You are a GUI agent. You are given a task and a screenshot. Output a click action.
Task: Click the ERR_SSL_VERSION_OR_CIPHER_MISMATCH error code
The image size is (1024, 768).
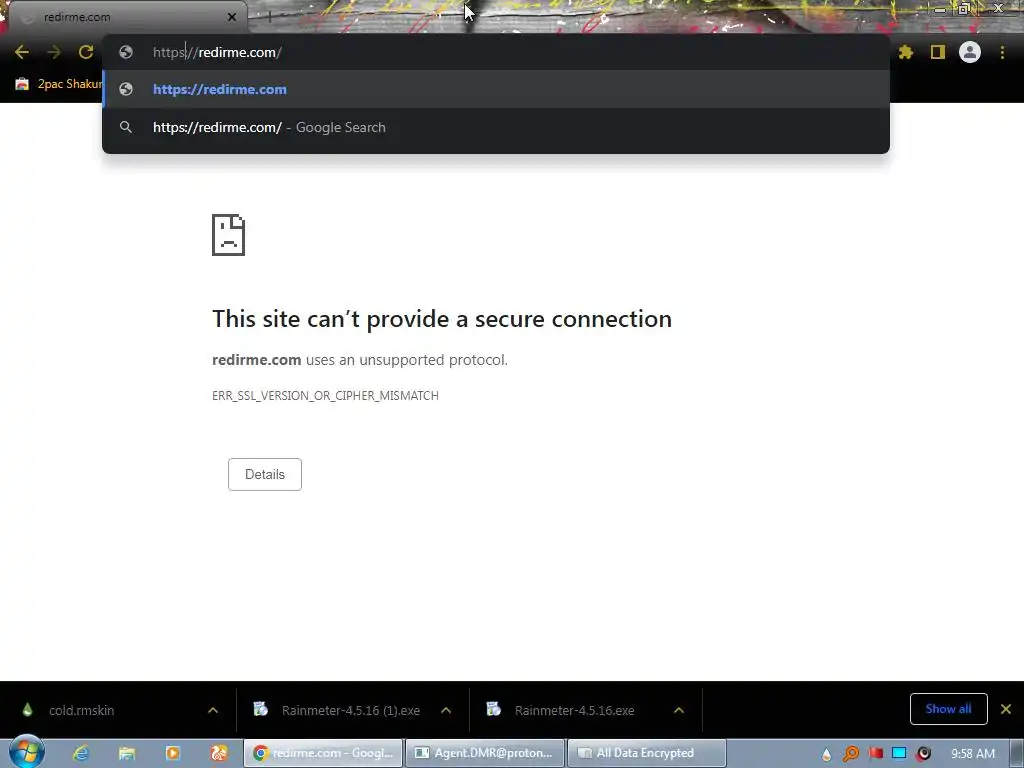(x=325, y=396)
